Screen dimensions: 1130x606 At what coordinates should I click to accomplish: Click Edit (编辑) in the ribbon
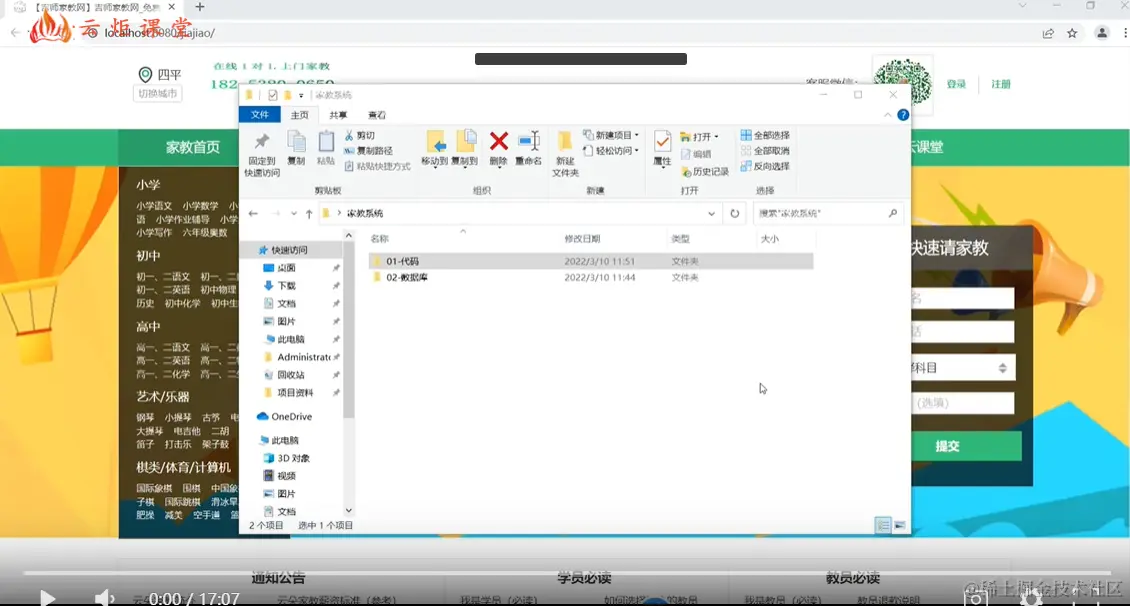(696, 154)
